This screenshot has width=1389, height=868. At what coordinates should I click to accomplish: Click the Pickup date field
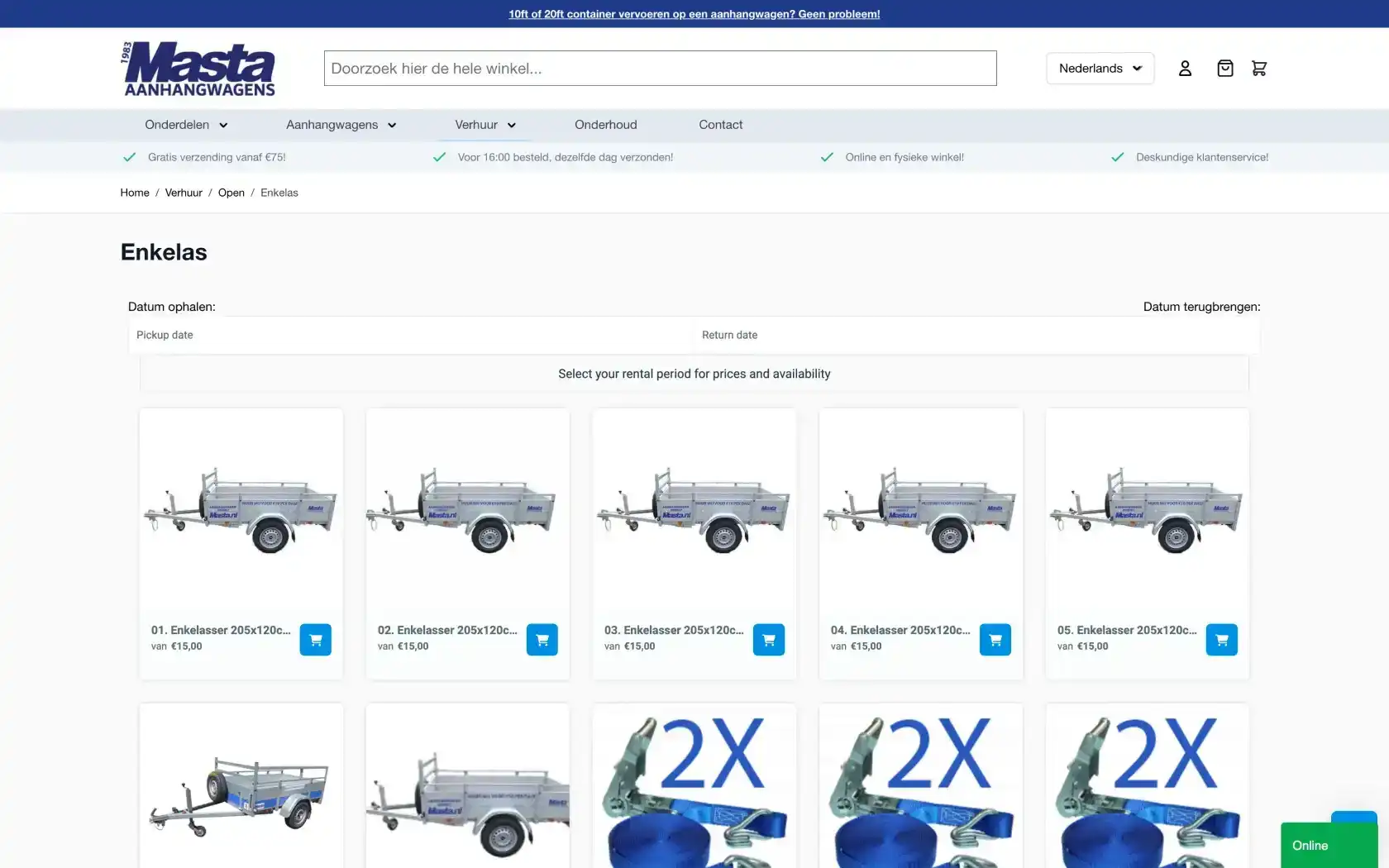409,335
